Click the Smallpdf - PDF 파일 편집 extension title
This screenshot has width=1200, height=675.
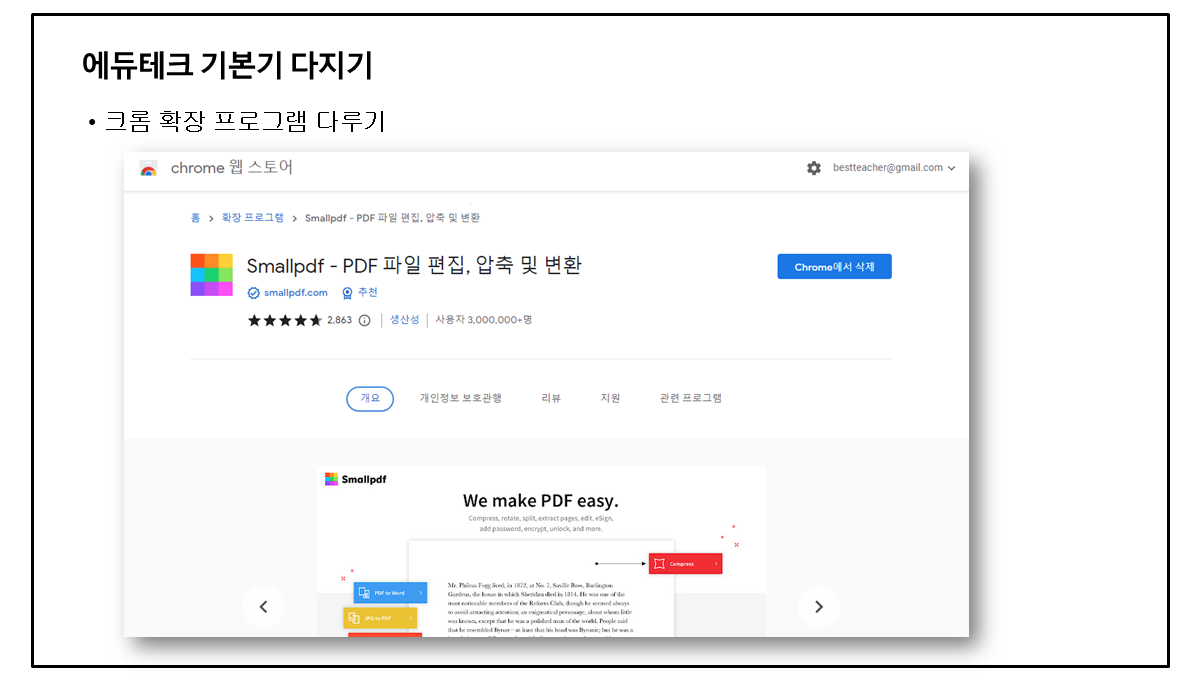pos(414,265)
